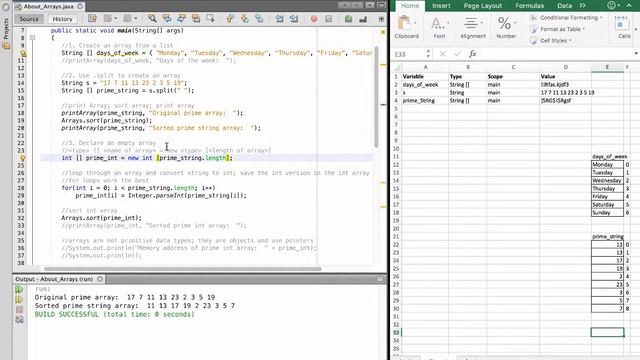Click the Find Previous Occurrence icon in the NetBeans toolbar
The image size is (640, 360).
[167, 19]
